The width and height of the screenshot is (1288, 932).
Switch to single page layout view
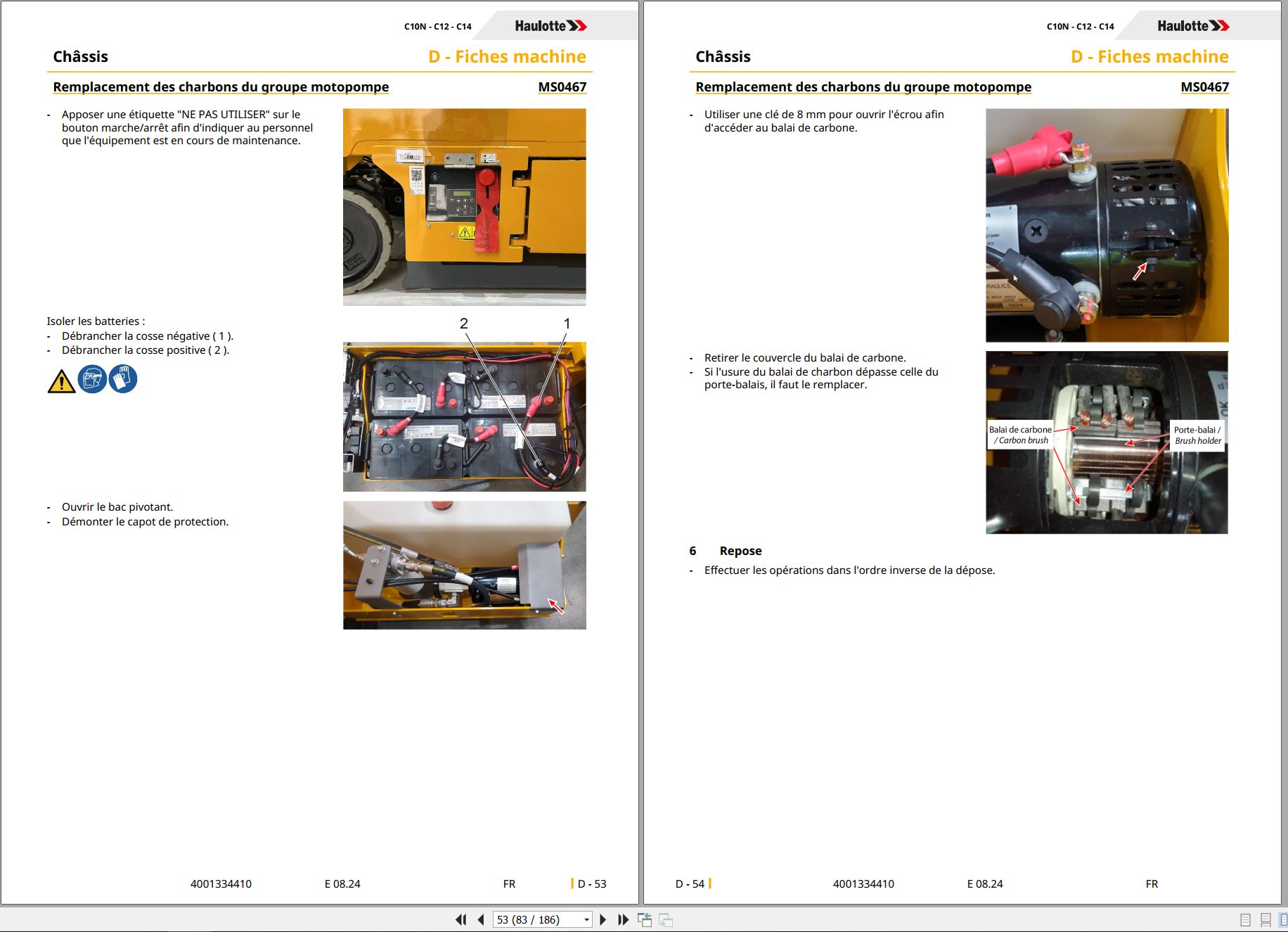point(1246,919)
